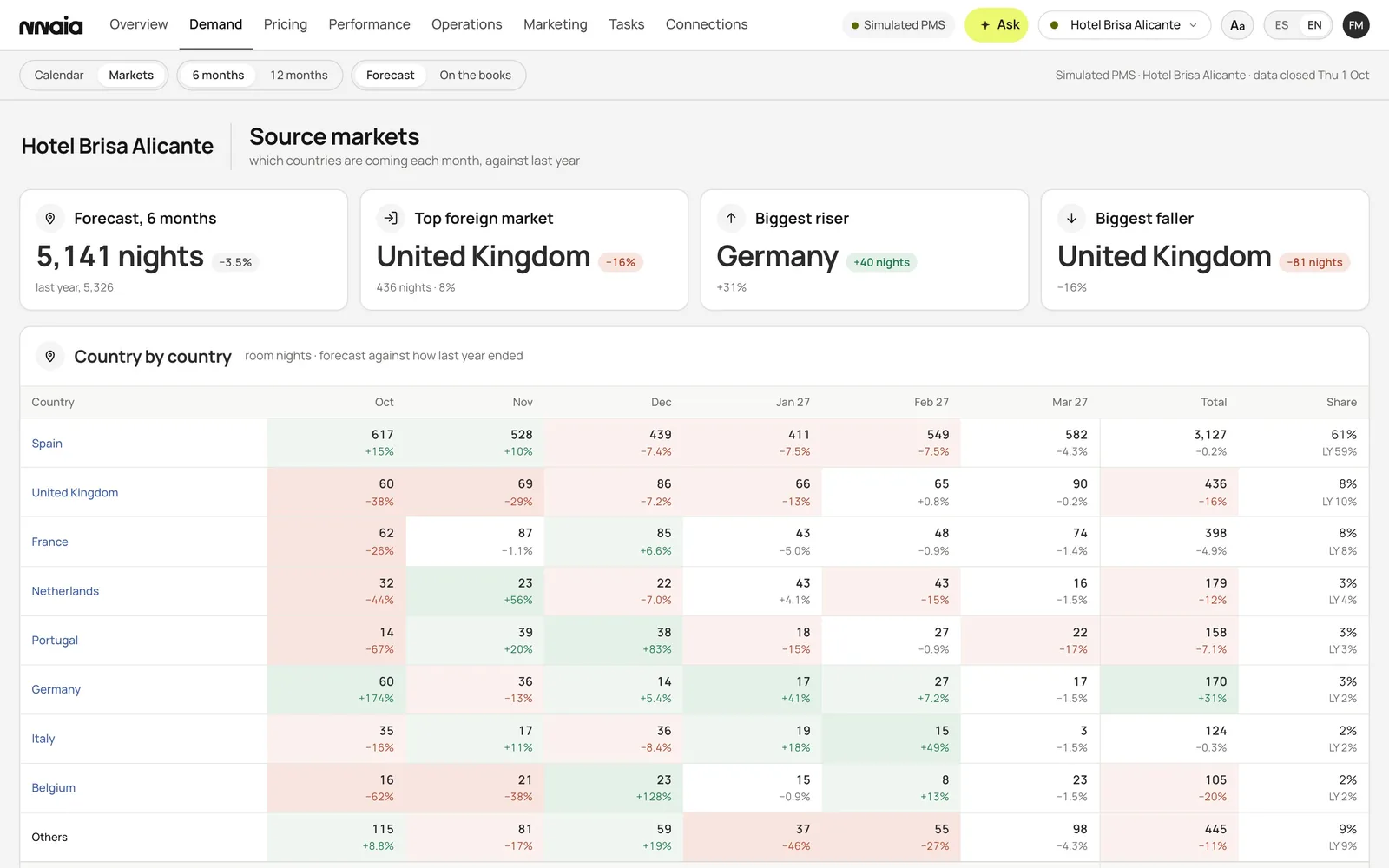Open the Aa text size control
The image size is (1389, 868).
(1237, 25)
